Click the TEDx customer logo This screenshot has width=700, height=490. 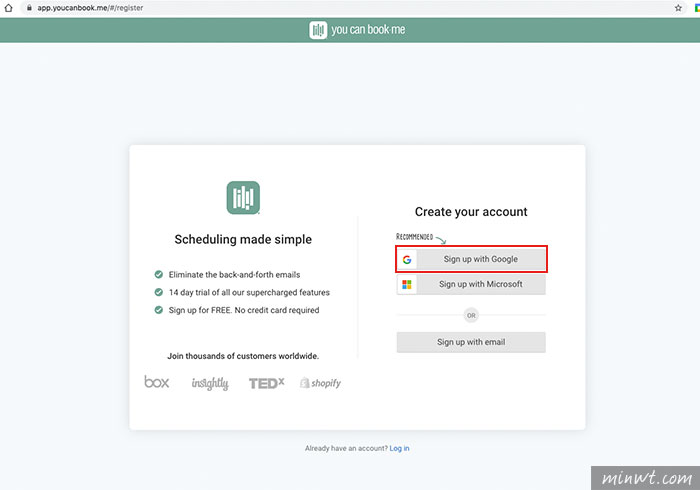[267, 383]
